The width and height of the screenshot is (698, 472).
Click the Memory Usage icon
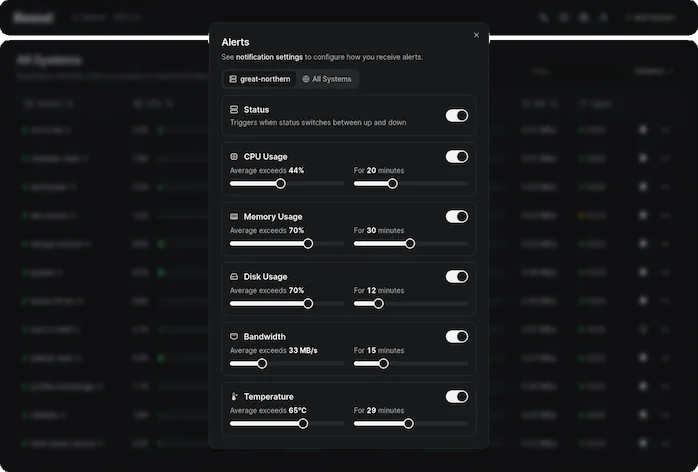point(234,217)
